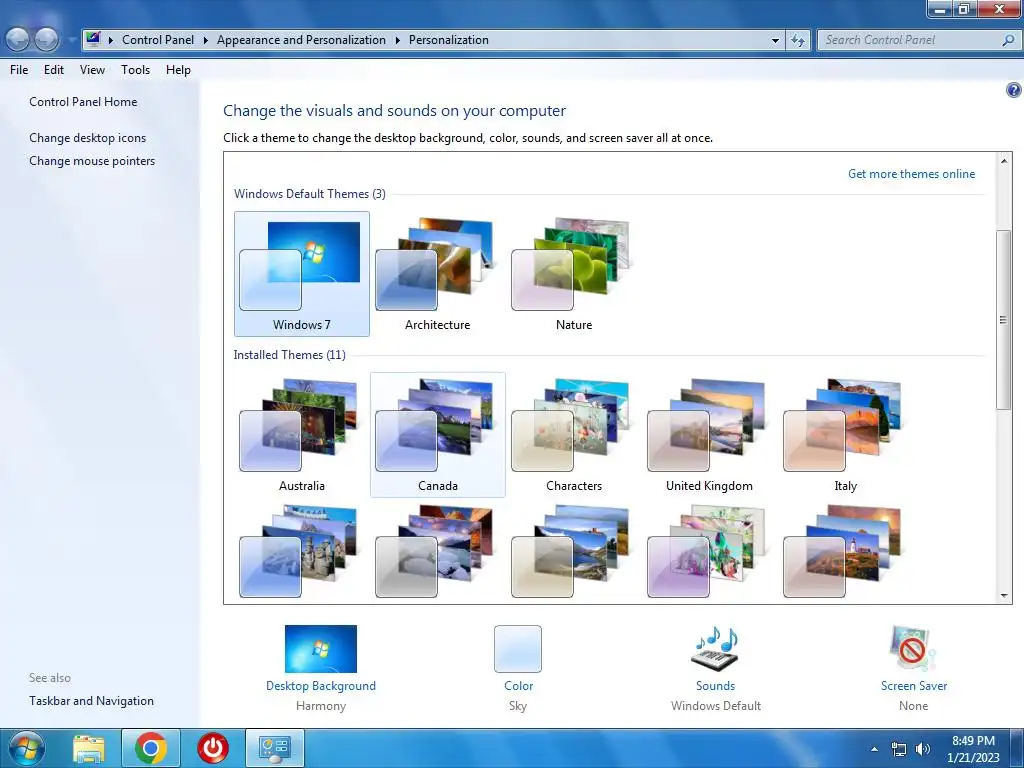Click the Control Panel taskbar button

pyautogui.click(x=274, y=748)
